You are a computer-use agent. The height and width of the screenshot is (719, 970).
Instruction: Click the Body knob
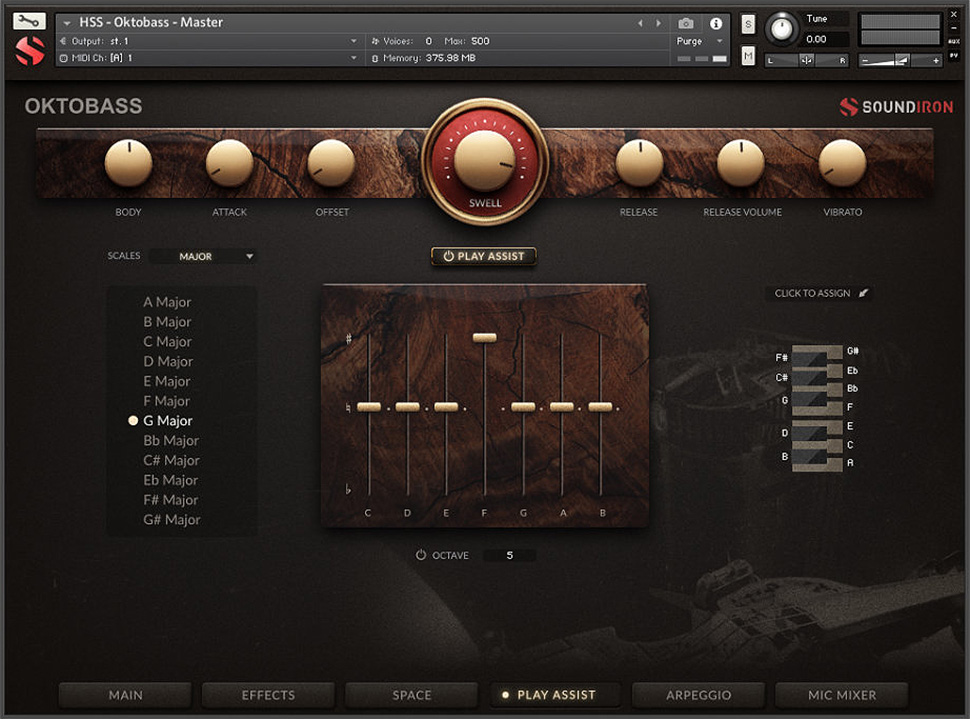(x=128, y=163)
